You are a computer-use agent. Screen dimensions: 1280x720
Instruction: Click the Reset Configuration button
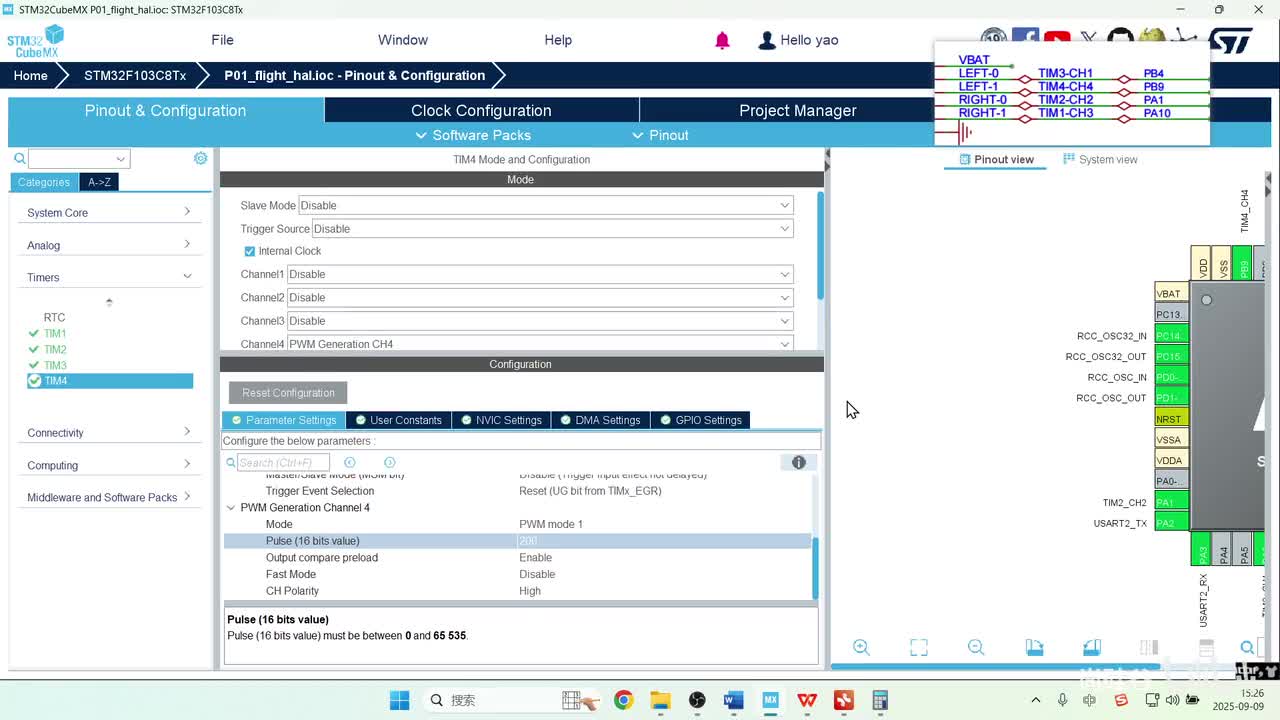pos(288,393)
